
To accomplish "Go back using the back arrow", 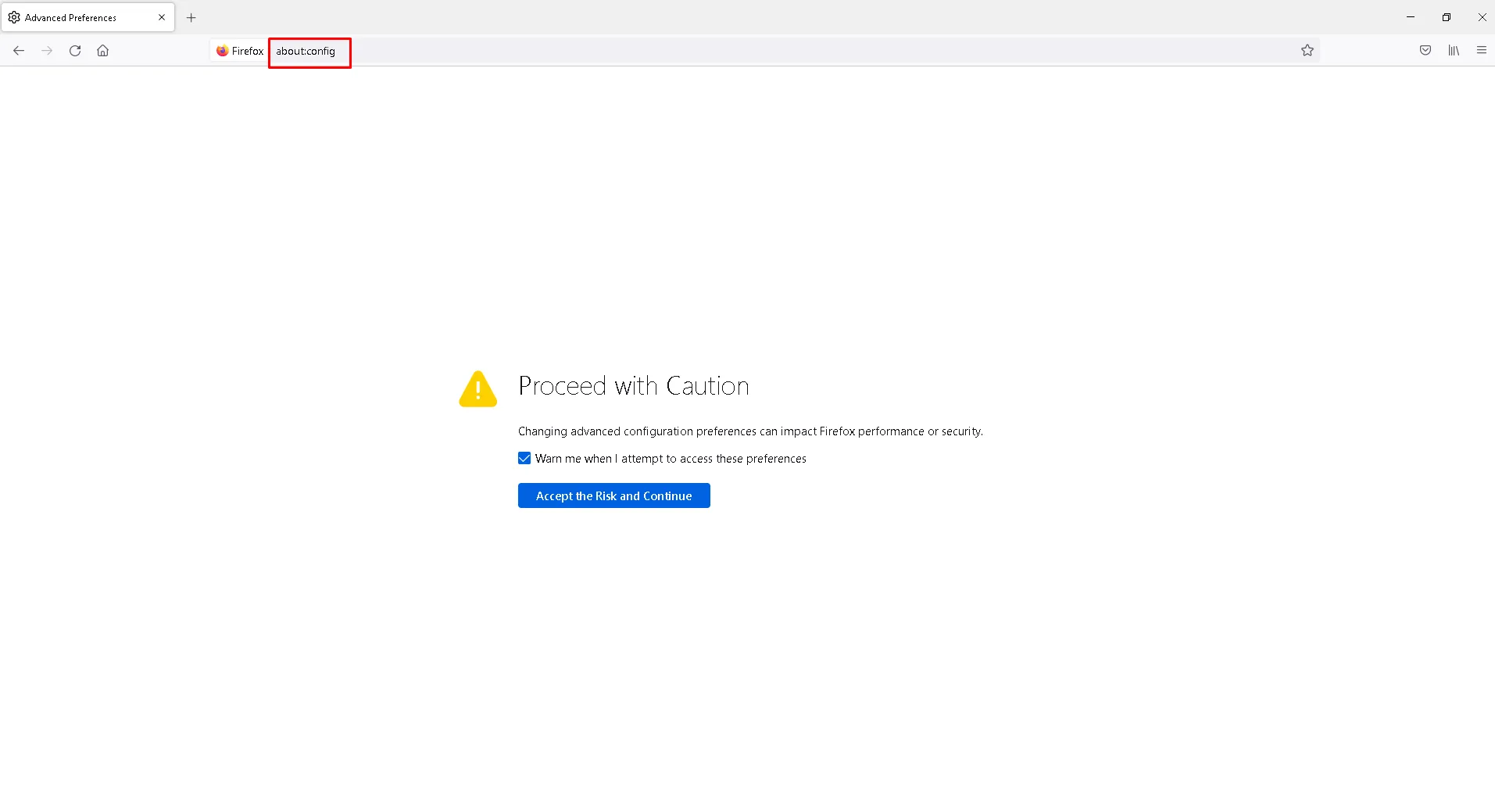I will click(x=19, y=51).
